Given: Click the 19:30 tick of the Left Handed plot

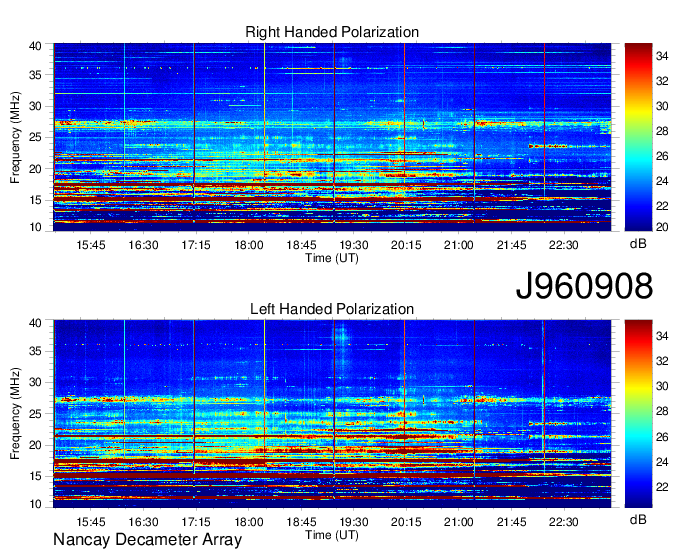Looking at the screenshot, I should pos(353,521).
